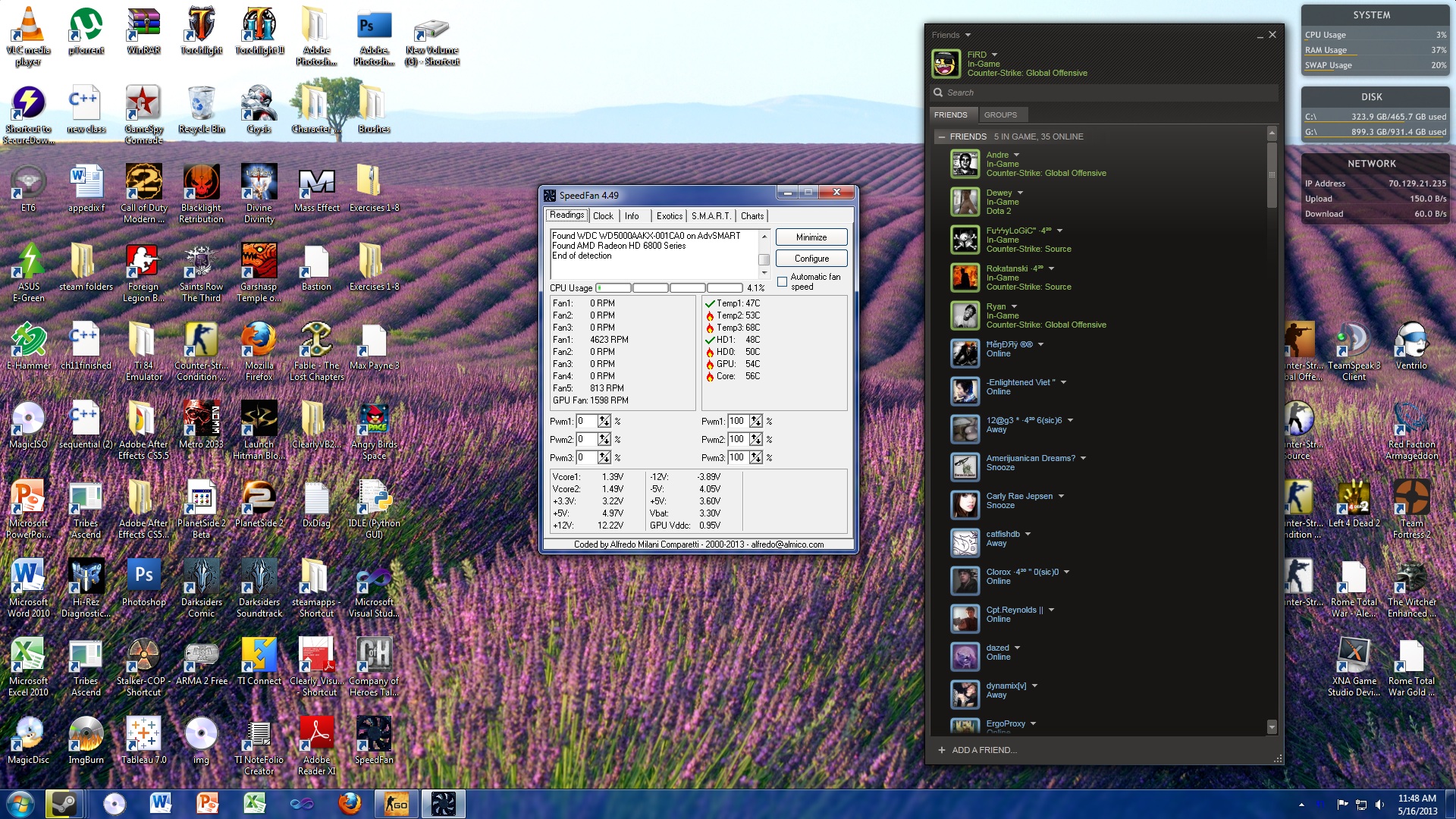Click ADD A FRIEND at the bottom
Image resolution: width=1456 pixels, height=819 pixels.
[977, 750]
